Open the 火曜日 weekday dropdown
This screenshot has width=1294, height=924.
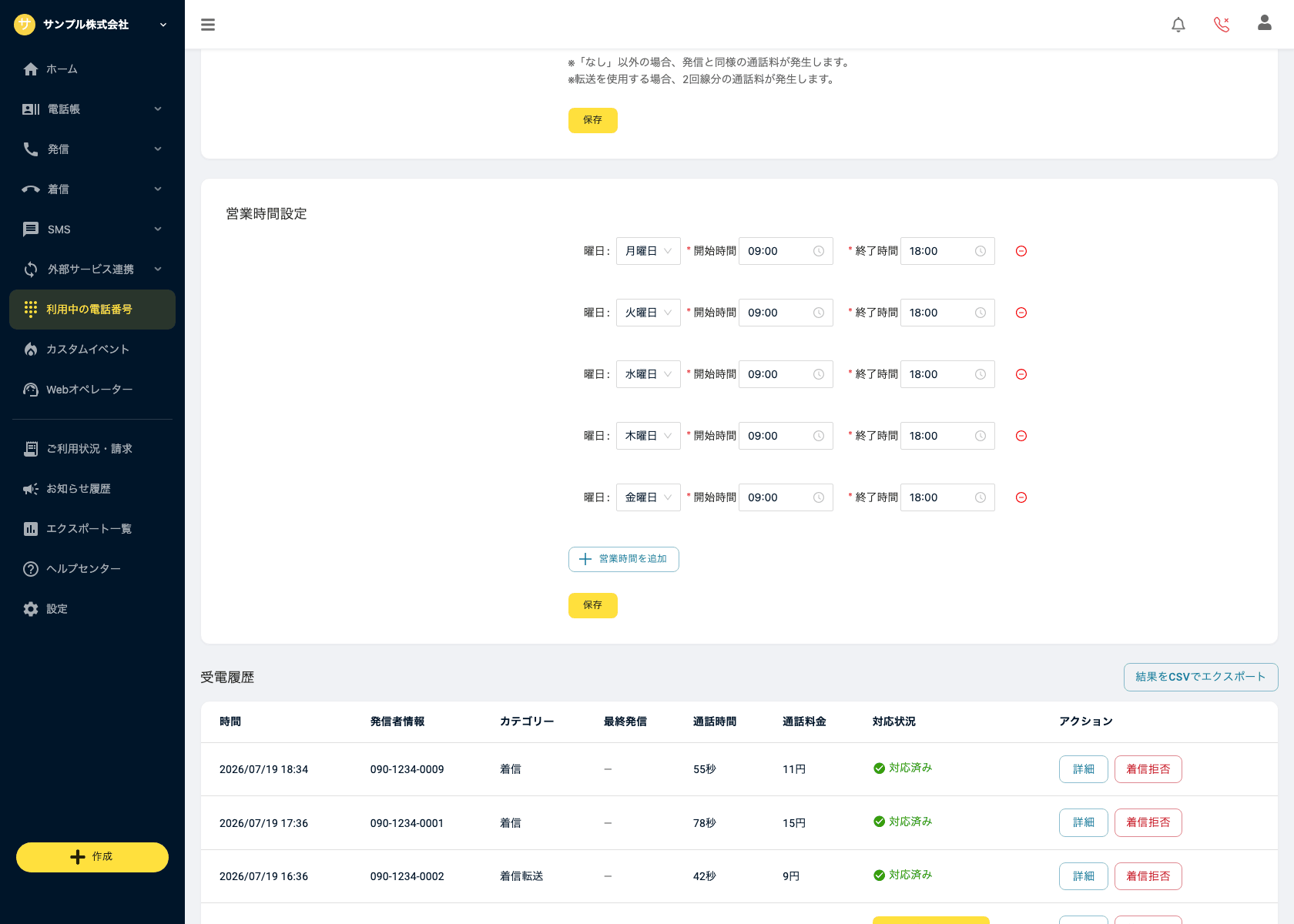pyautogui.click(x=649, y=313)
